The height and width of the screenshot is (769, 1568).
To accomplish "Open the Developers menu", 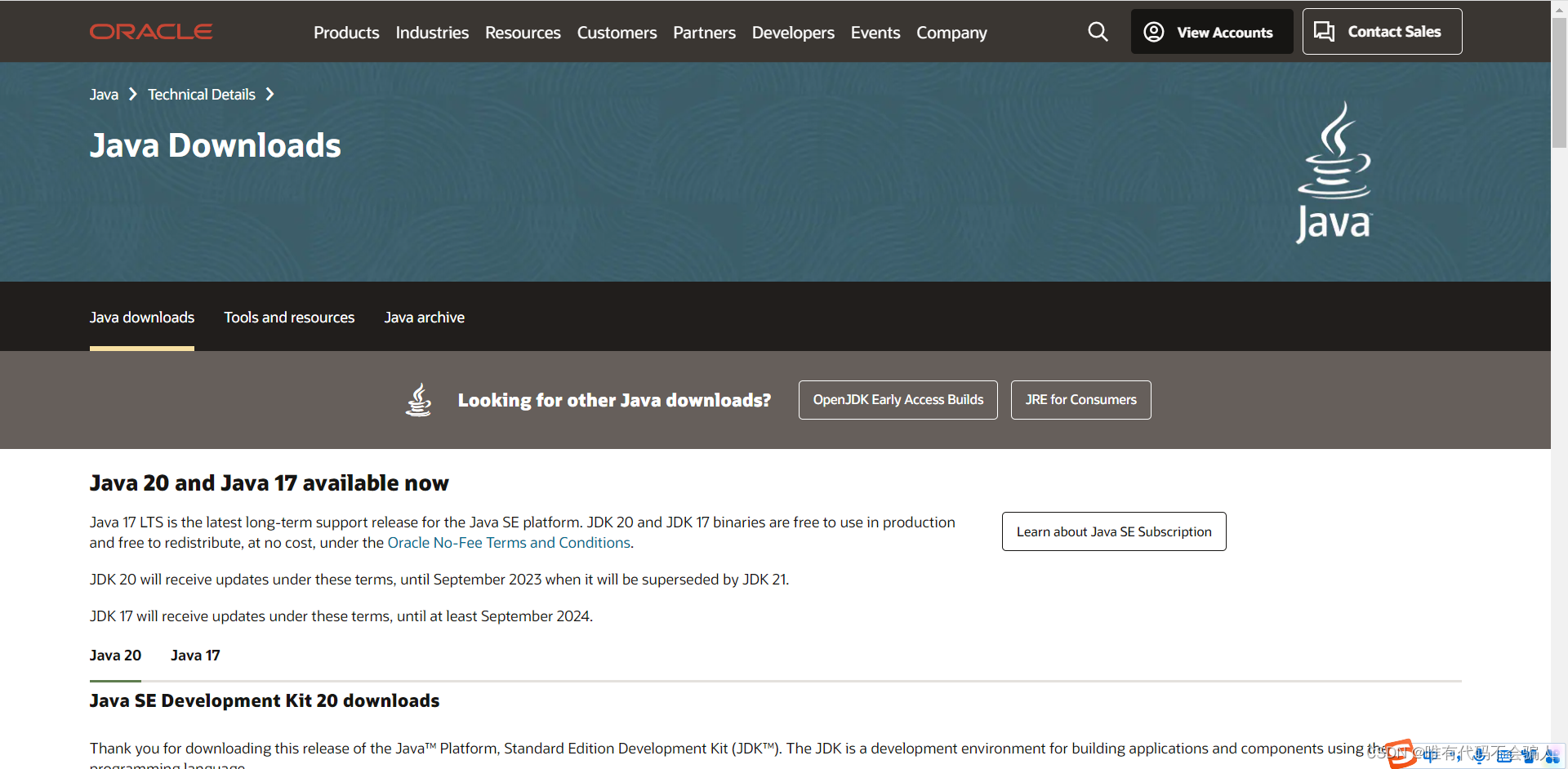I will (x=793, y=33).
